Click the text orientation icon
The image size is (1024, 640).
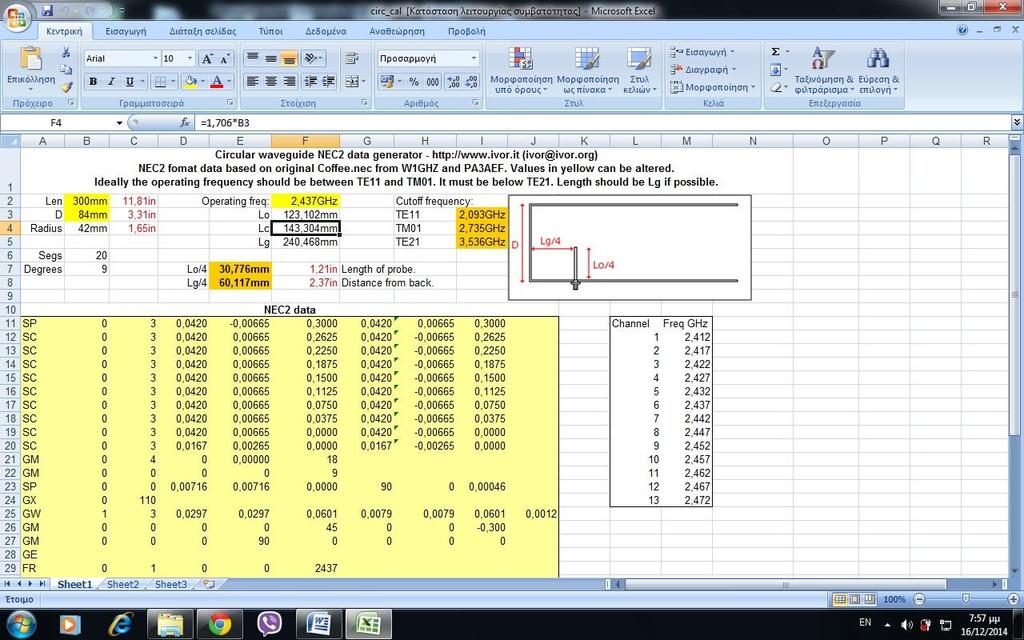tap(311, 58)
